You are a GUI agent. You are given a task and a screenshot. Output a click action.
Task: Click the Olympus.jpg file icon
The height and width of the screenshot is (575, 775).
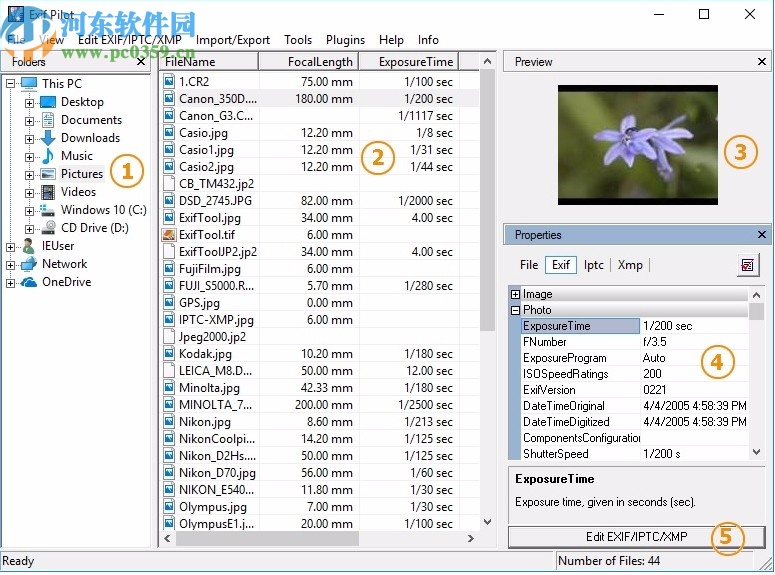coord(169,506)
